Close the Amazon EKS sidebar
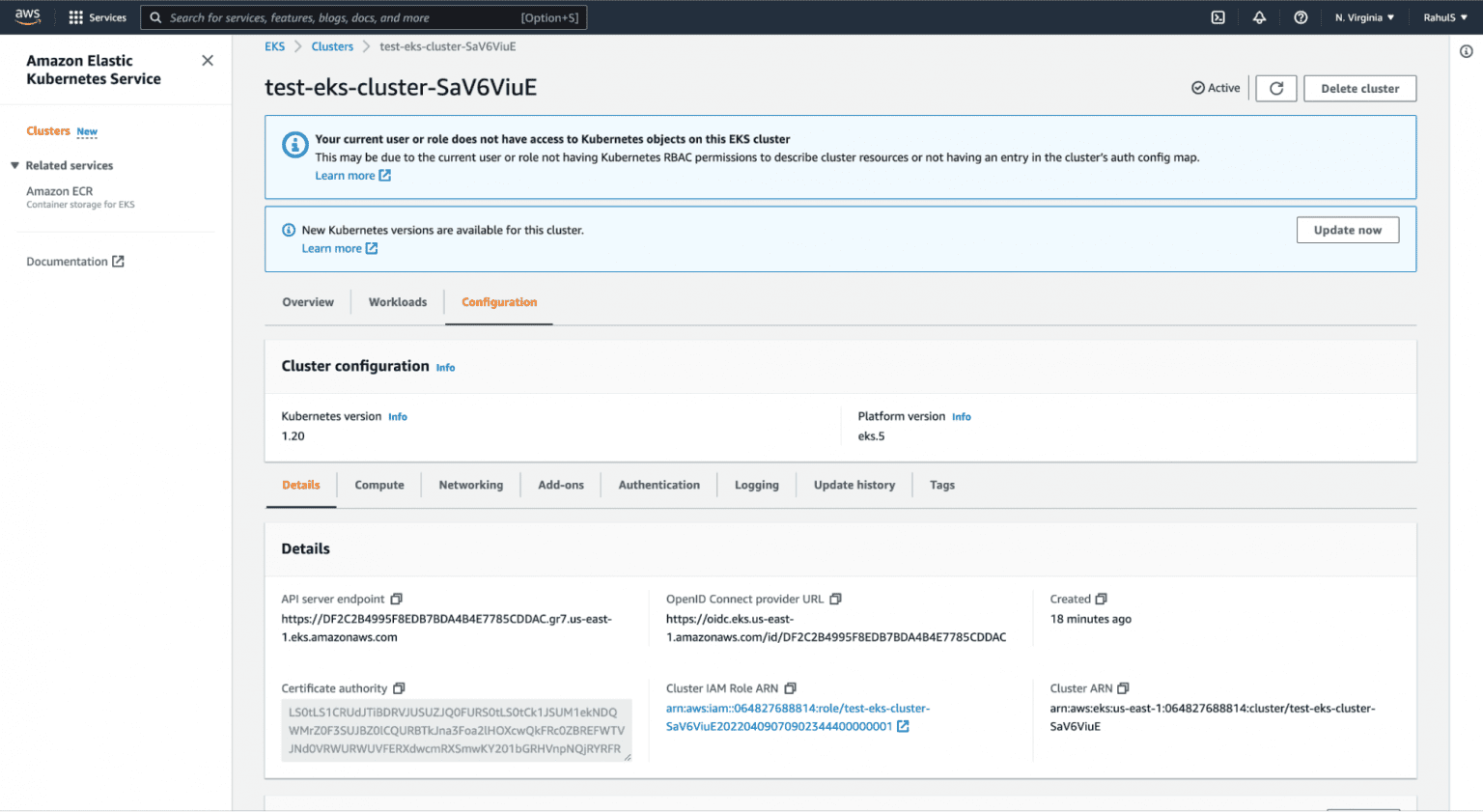Image resolution: width=1483 pixels, height=812 pixels. coord(208,60)
